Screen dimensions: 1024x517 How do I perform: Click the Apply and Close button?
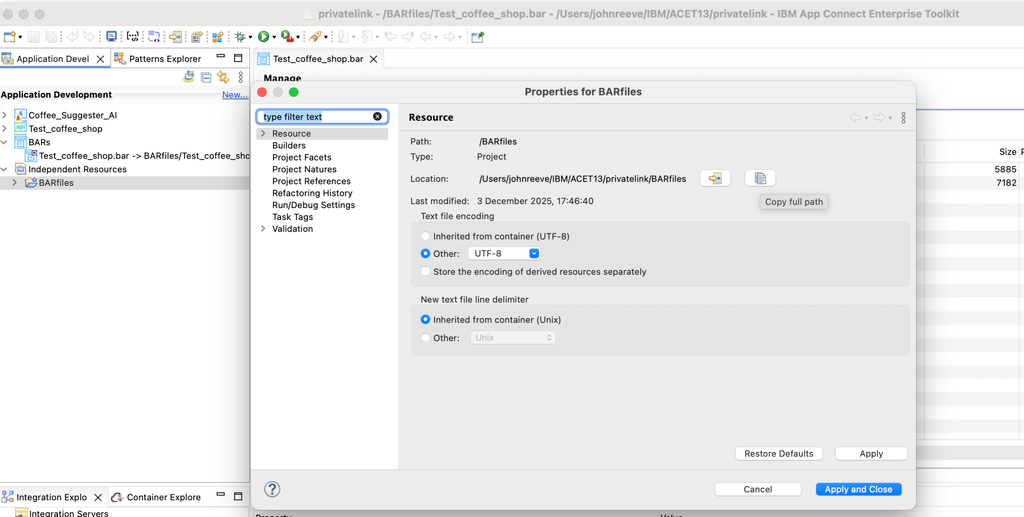point(858,489)
